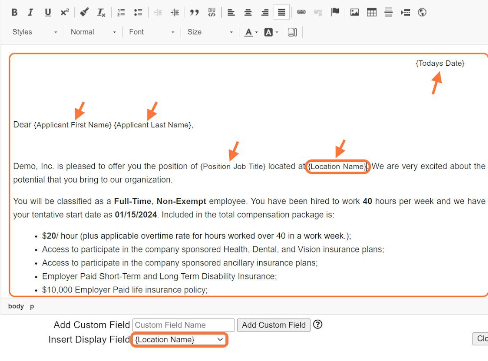Open the text color picker
488x361 pixels.
[x=251, y=32]
